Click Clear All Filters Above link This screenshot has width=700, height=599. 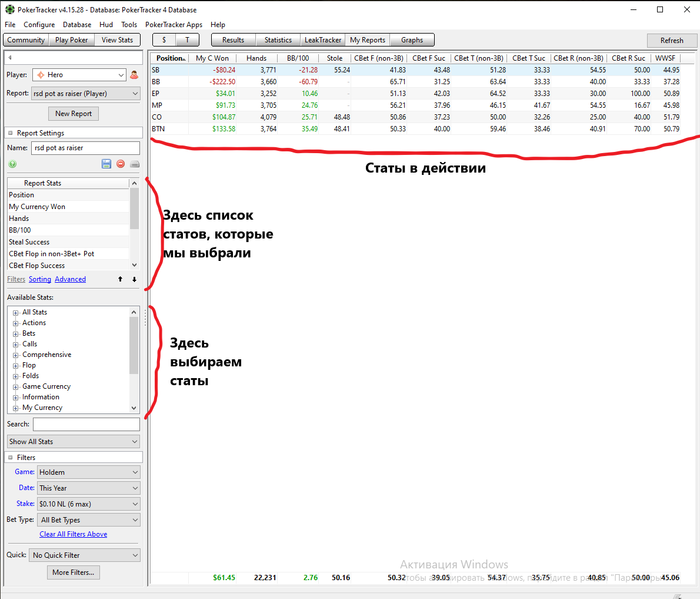point(73,534)
